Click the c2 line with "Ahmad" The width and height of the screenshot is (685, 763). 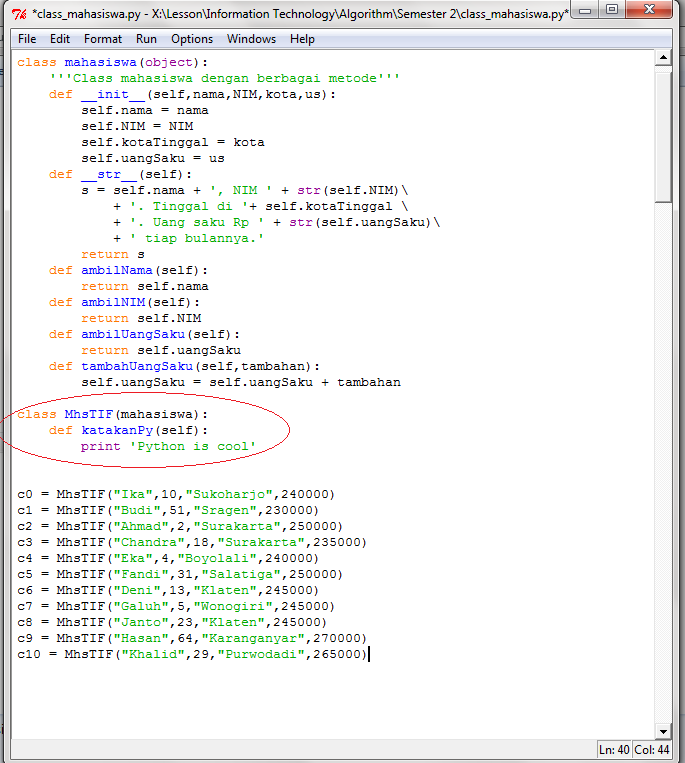coord(180,527)
